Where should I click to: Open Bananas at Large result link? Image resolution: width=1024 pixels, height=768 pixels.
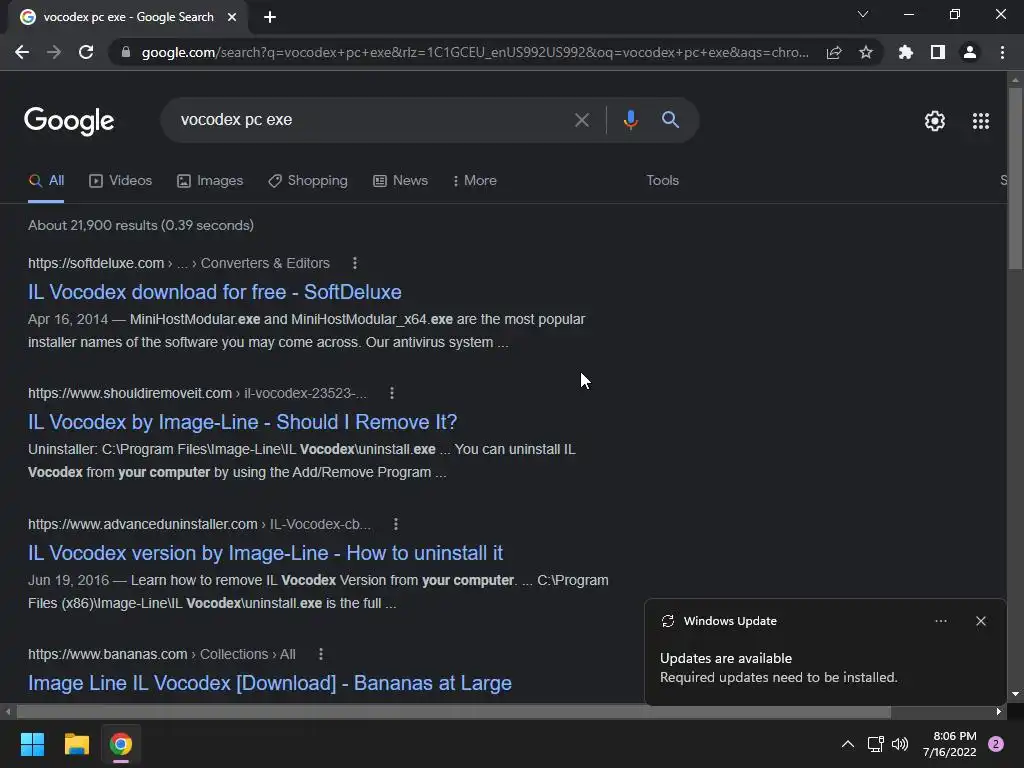(270, 683)
